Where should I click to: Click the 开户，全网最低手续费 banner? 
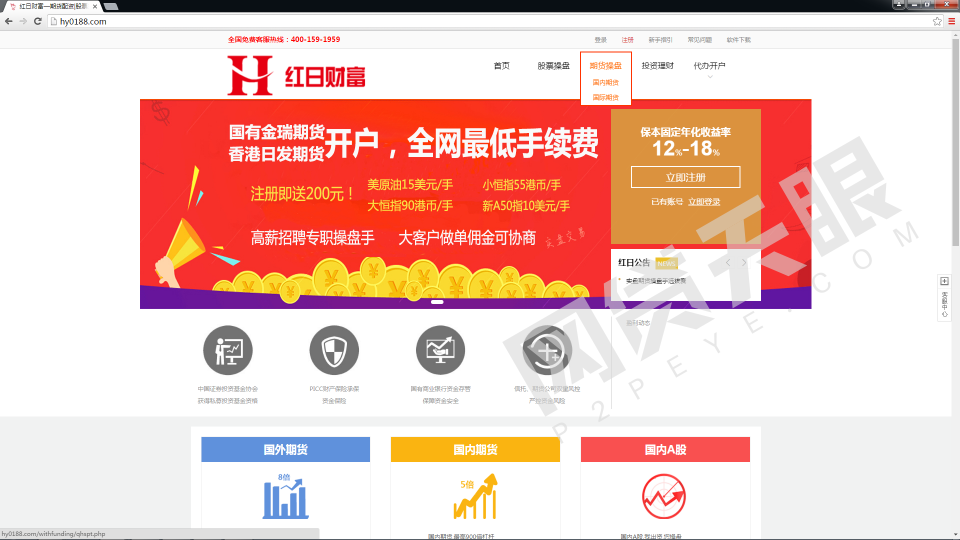(x=461, y=143)
